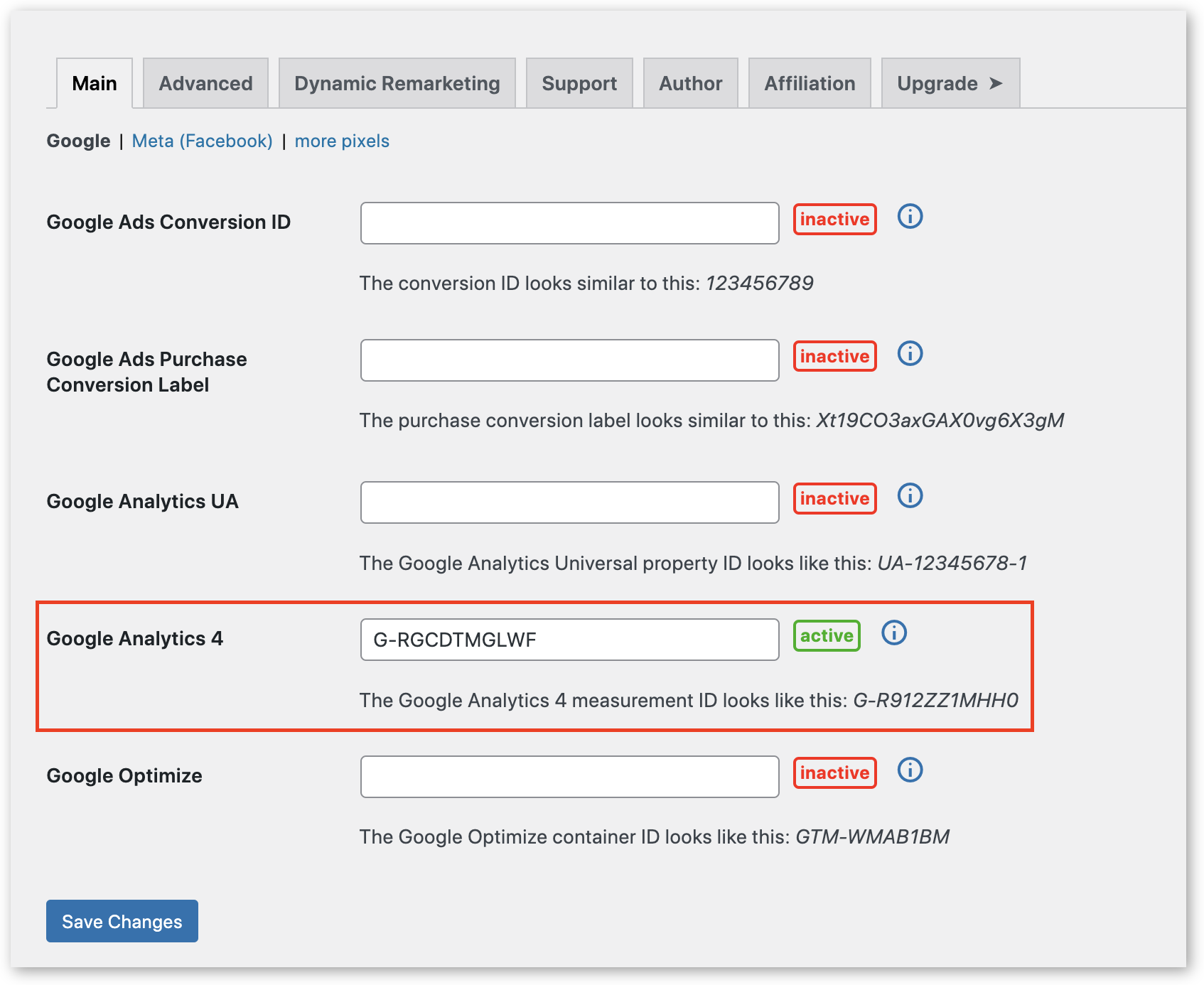Open the Affiliation tab

pyautogui.click(x=810, y=84)
